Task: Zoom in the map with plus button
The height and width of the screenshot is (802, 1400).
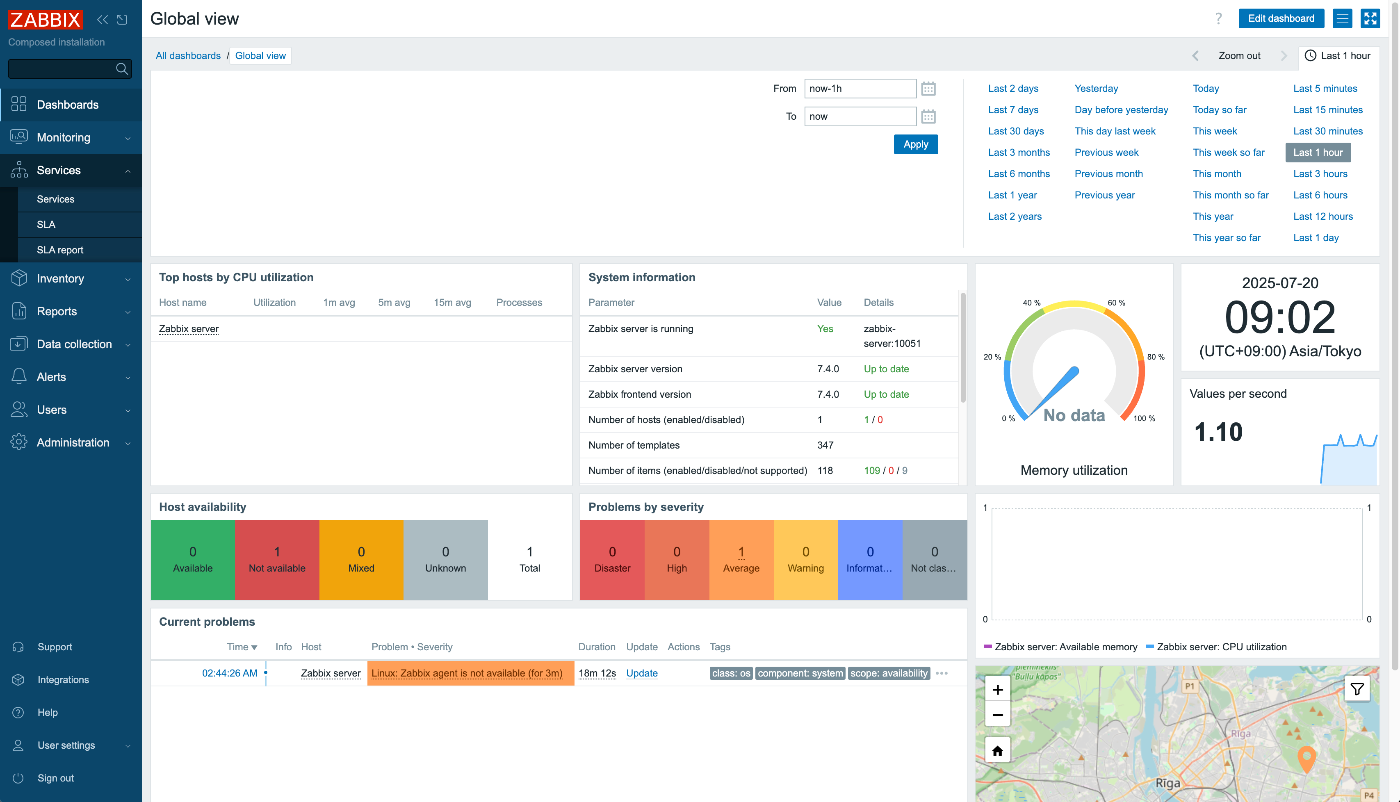Action: [997, 689]
